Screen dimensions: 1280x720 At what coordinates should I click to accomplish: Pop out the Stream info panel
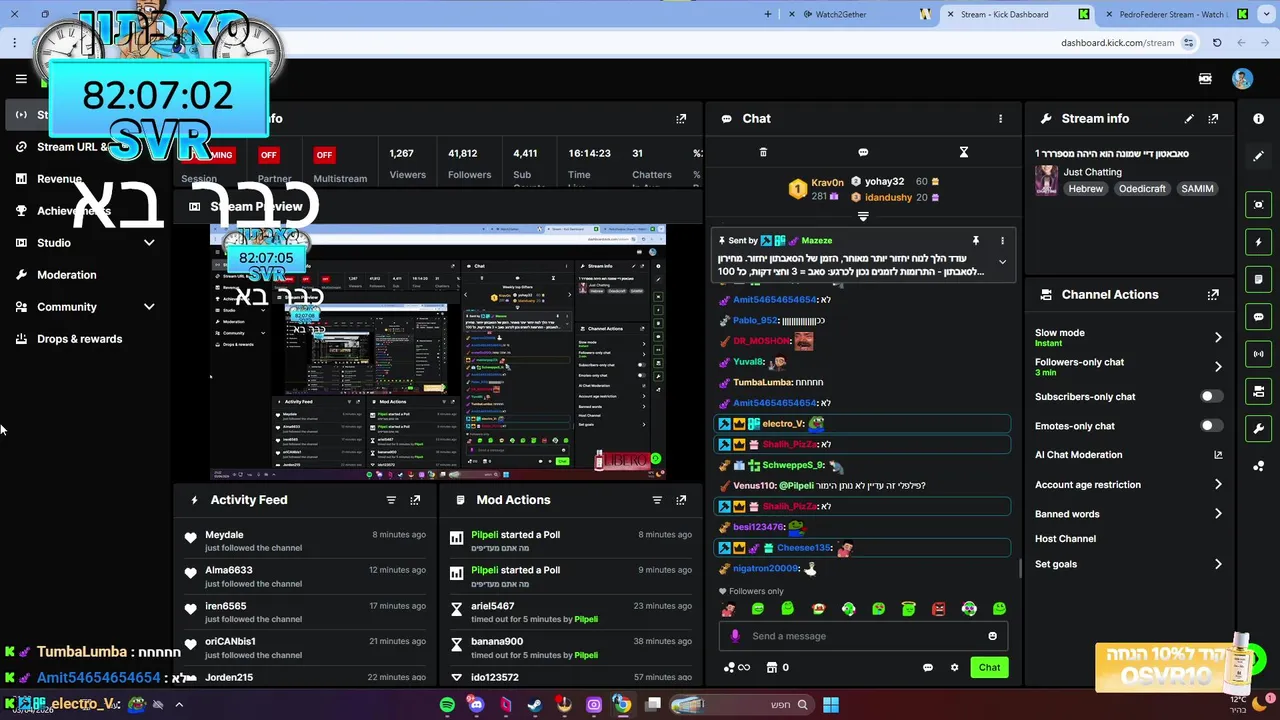click(1213, 118)
